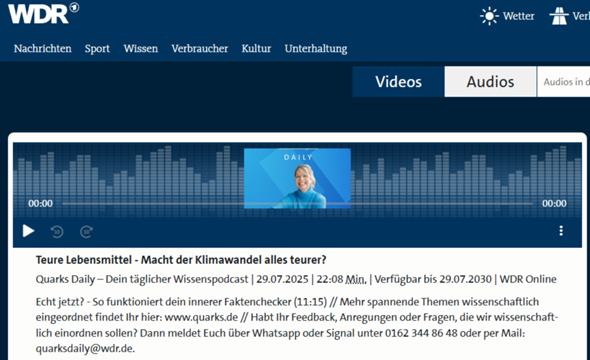The width and height of the screenshot is (590, 360).
Task: Open the Kultur section
Action: click(256, 49)
